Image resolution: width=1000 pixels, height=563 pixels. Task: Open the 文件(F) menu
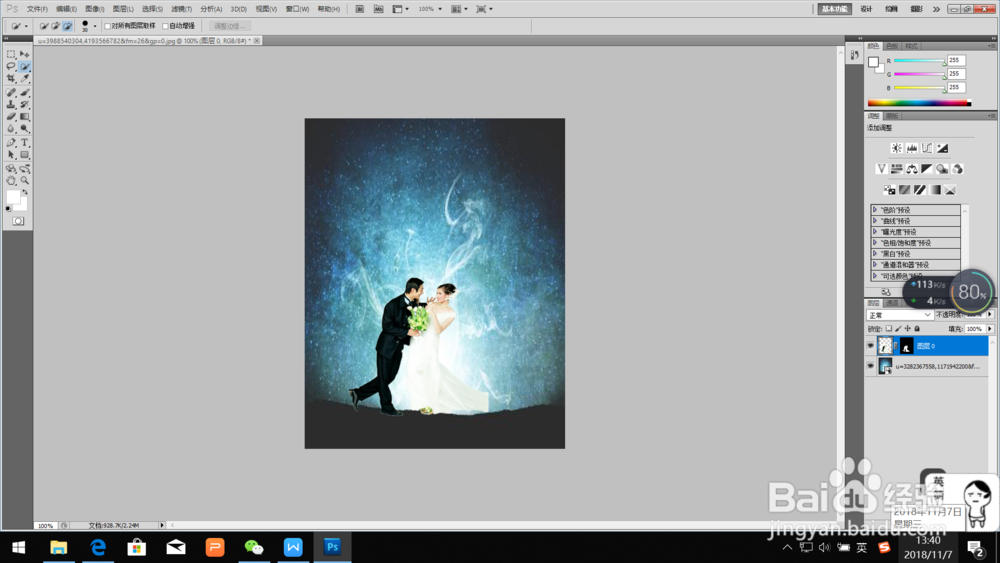tap(37, 9)
